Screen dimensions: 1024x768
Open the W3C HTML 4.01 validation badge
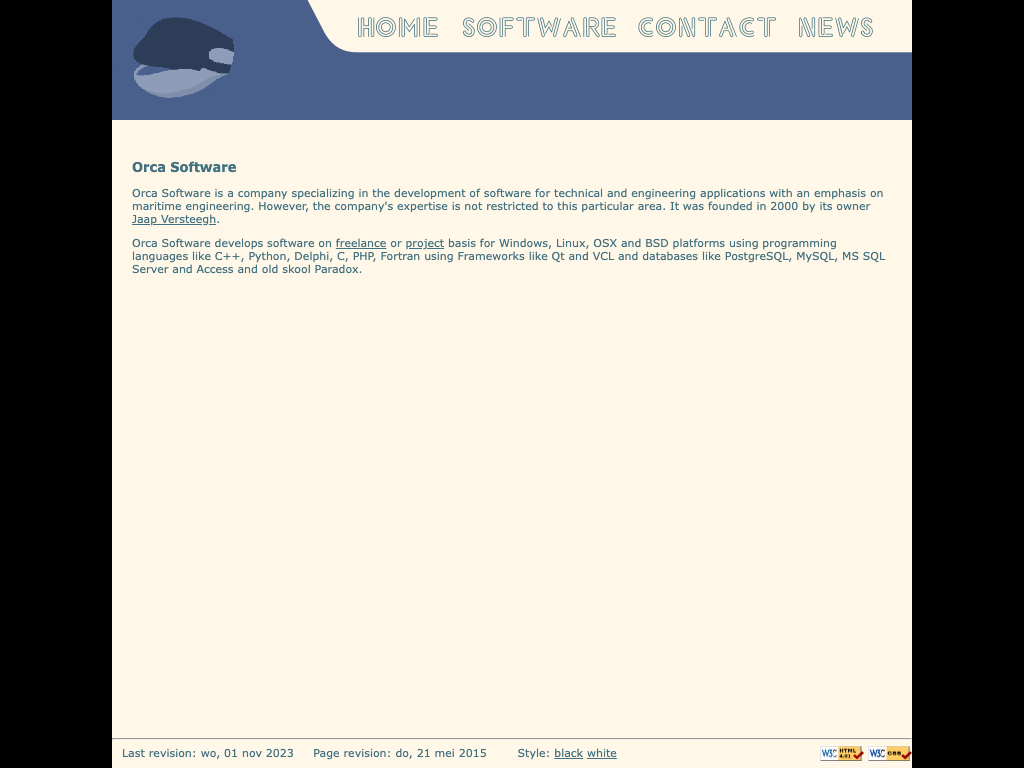(841, 753)
